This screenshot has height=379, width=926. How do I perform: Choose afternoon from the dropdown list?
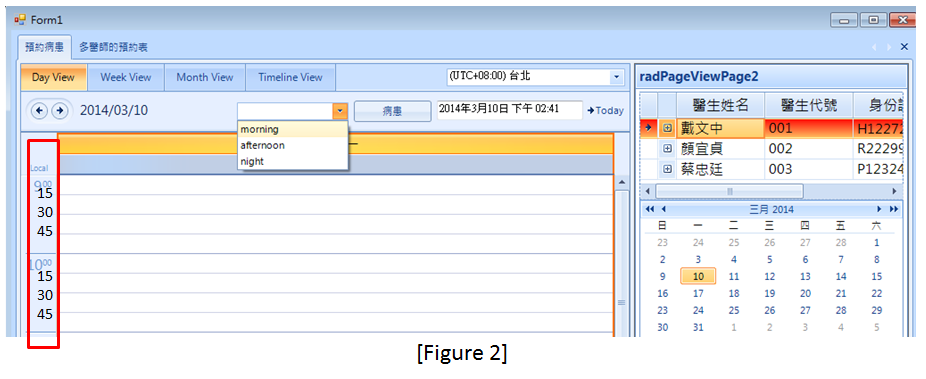point(292,145)
